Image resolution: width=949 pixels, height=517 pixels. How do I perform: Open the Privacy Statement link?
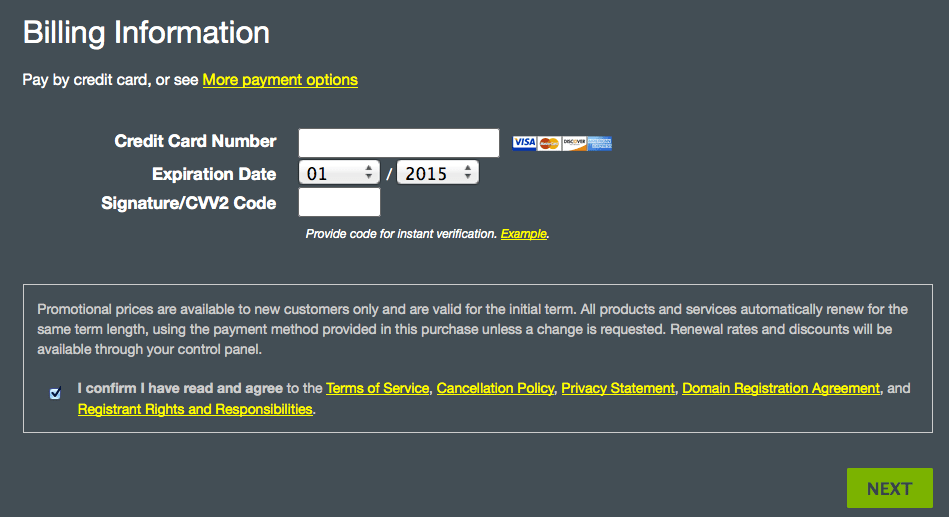pyautogui.click(x=618, y=388)
